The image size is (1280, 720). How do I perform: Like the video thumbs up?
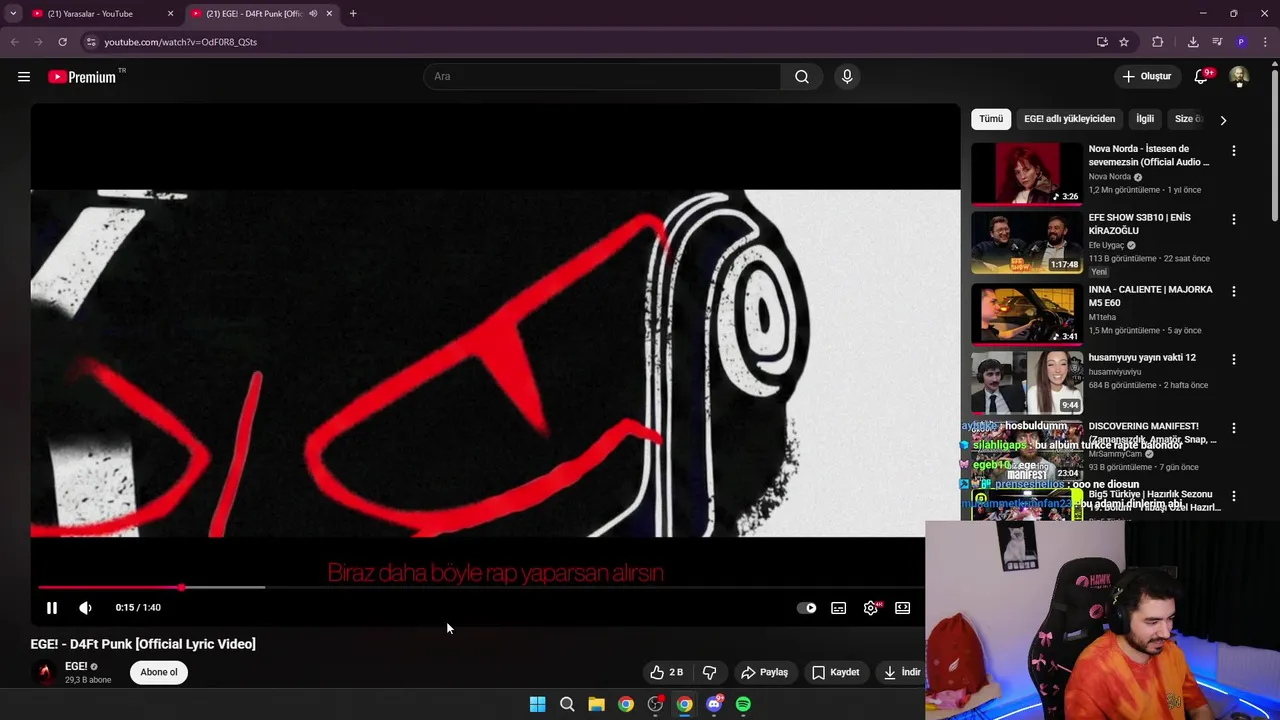[x=666, y=672]
